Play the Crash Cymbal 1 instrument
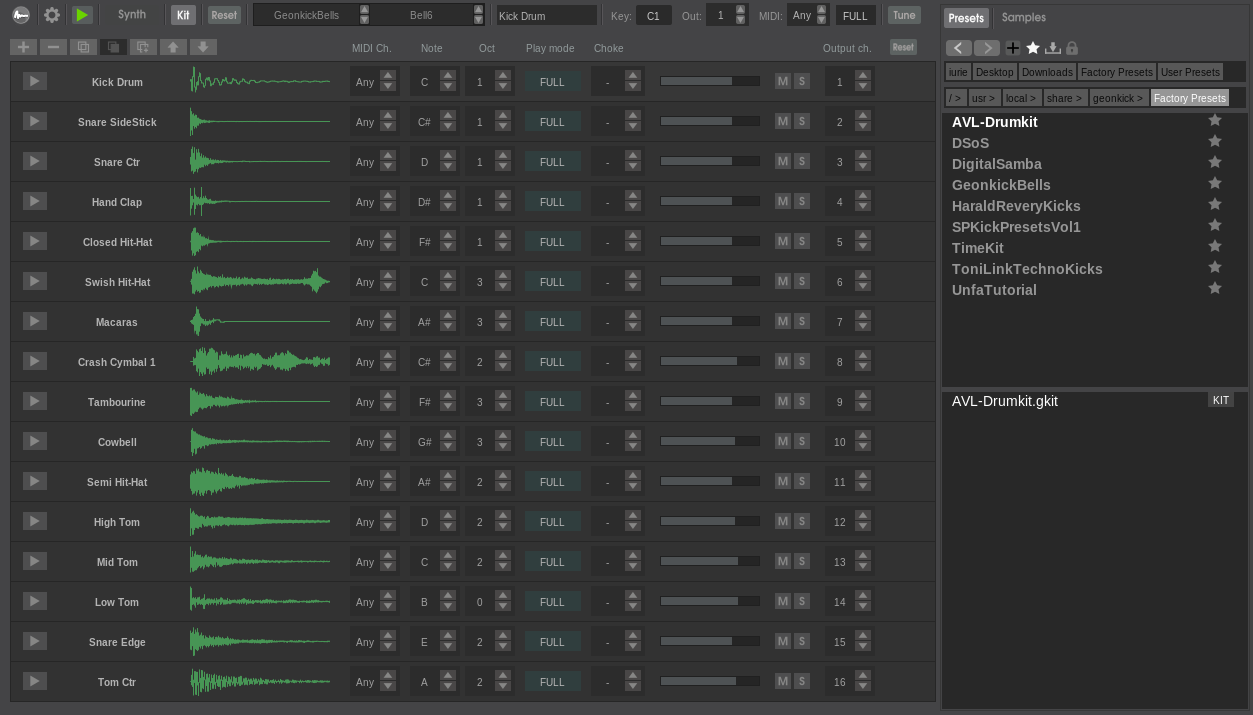Viewport: 1253px width, 715px height. point(35,361)
